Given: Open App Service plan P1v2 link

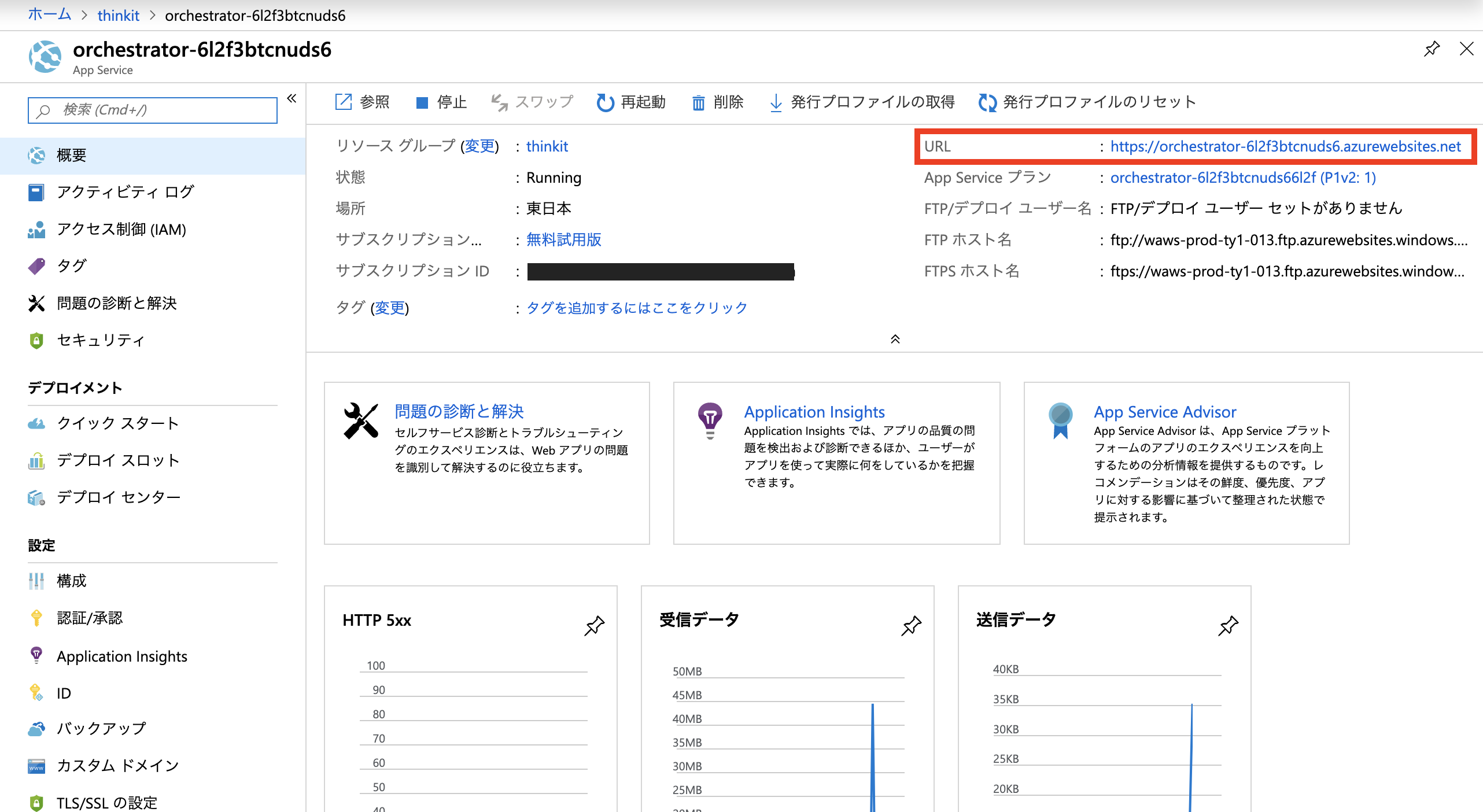Looking at the screenshot, I should [1243, 178].
